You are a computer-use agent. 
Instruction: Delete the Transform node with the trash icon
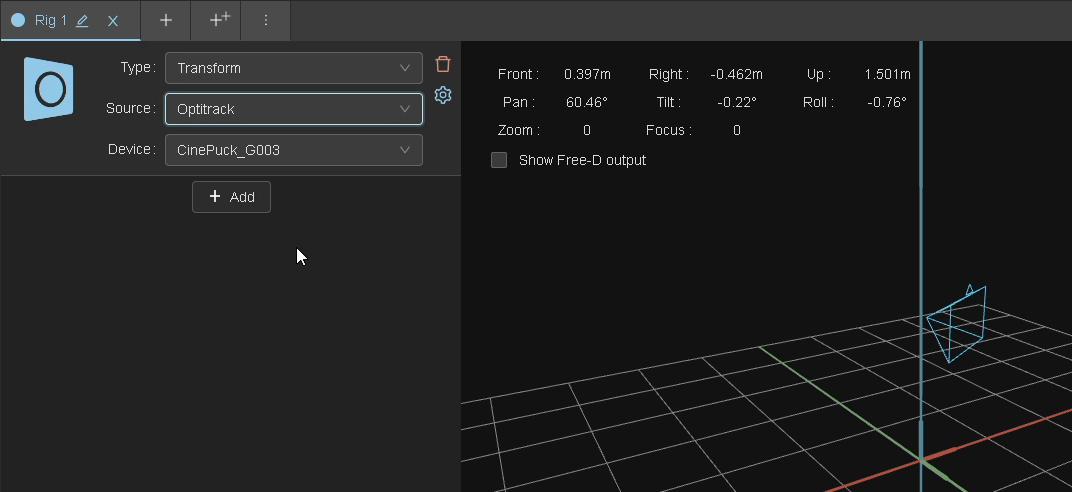point(443,64)
